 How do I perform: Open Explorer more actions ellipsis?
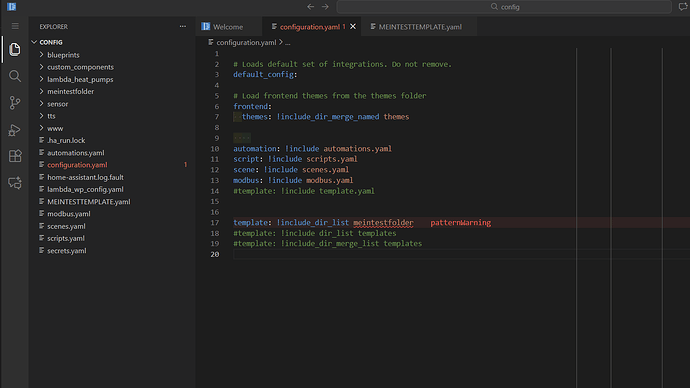click(x=183, y=26)
